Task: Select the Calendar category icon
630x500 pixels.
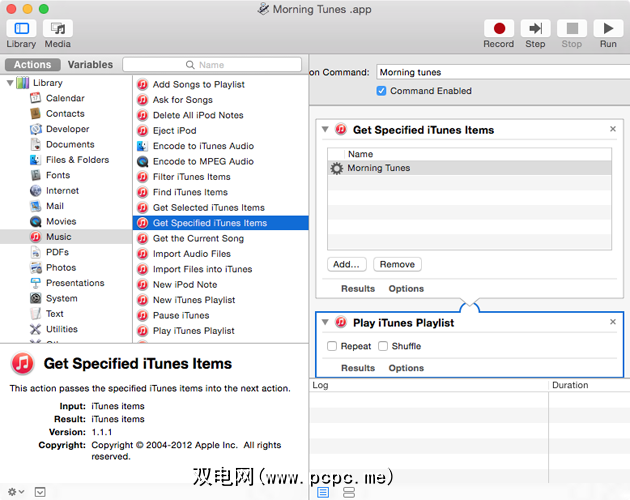Action: (x=36, y=98)
